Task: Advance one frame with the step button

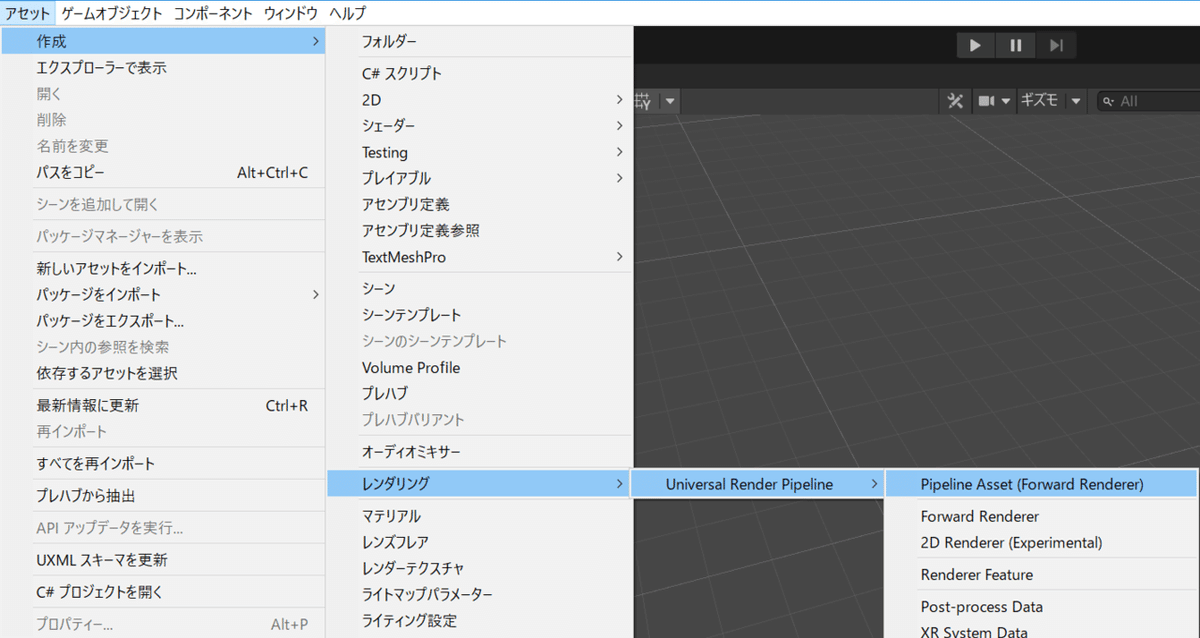Action: pos(1056,45)
